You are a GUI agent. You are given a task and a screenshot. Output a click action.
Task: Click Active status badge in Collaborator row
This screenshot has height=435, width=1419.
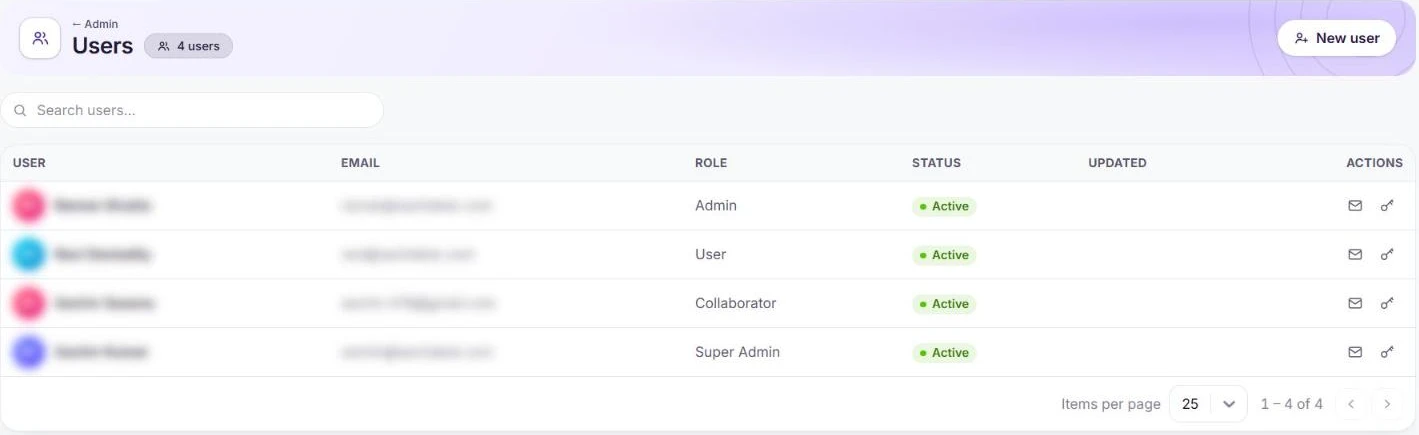pos(944,304)
